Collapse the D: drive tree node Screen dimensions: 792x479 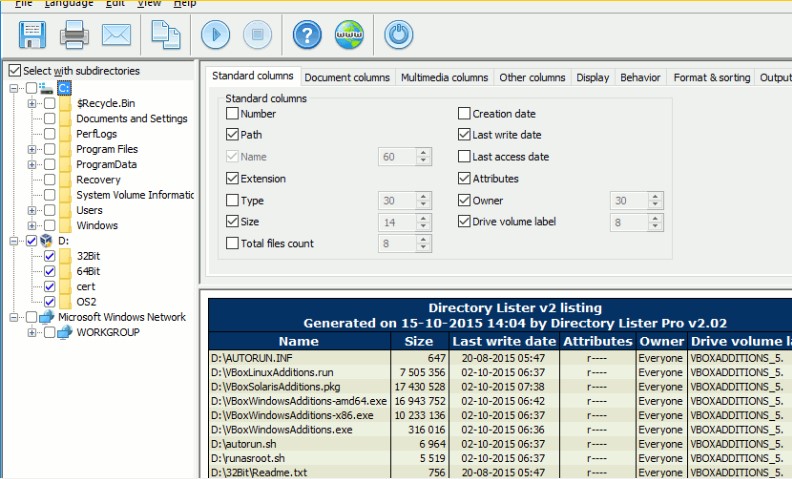tap(14, 241)
